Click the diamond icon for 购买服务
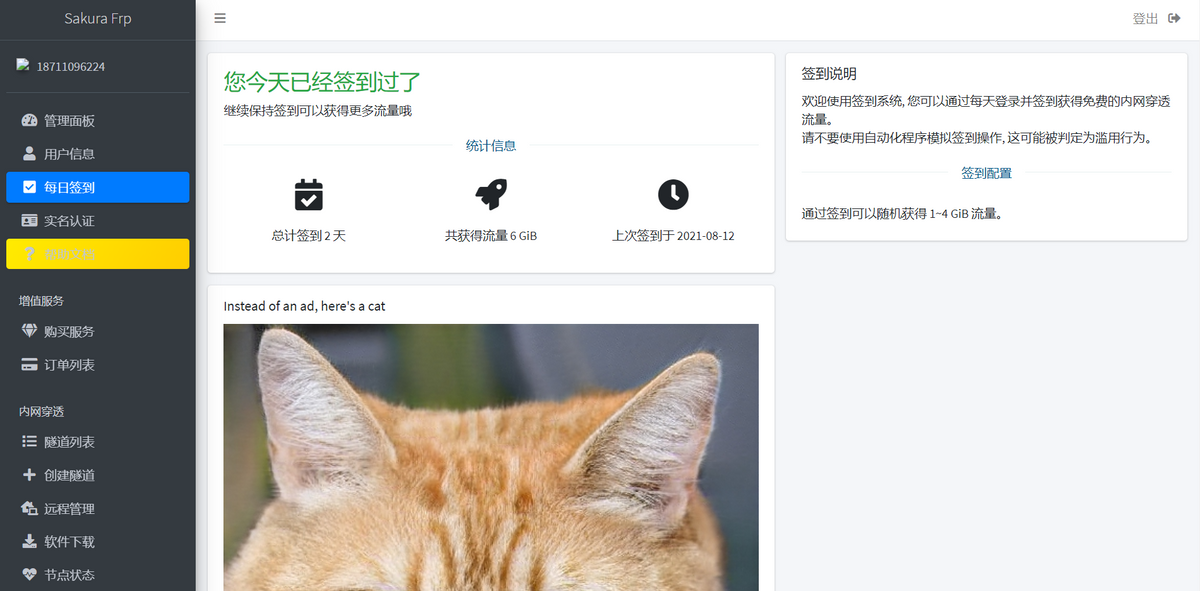 (x=29, y=331)
